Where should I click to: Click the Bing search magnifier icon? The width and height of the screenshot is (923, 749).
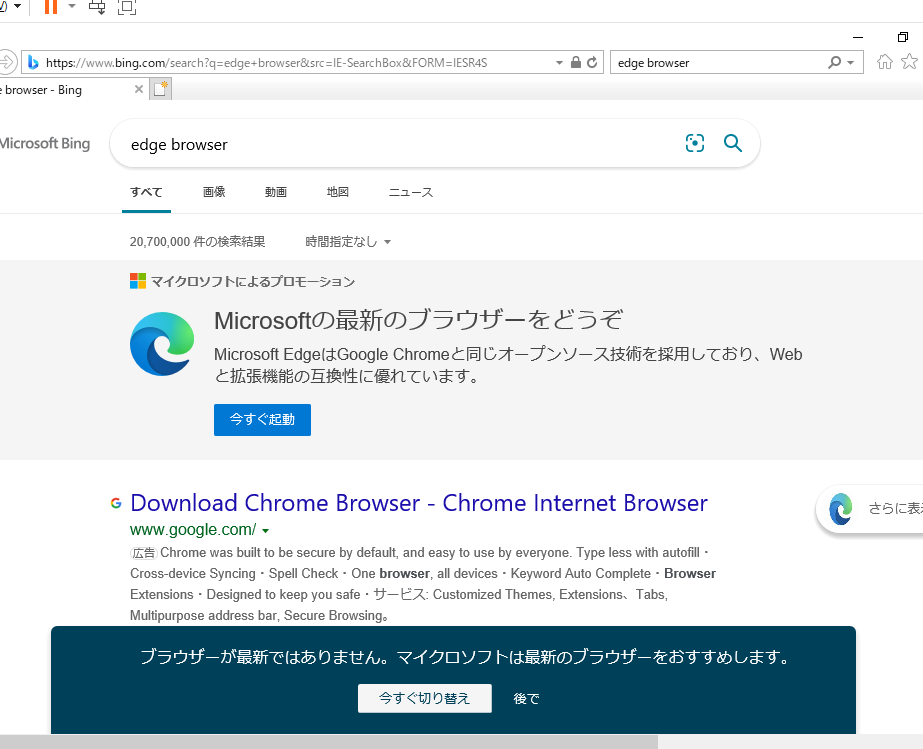click(x=733, y=143)
